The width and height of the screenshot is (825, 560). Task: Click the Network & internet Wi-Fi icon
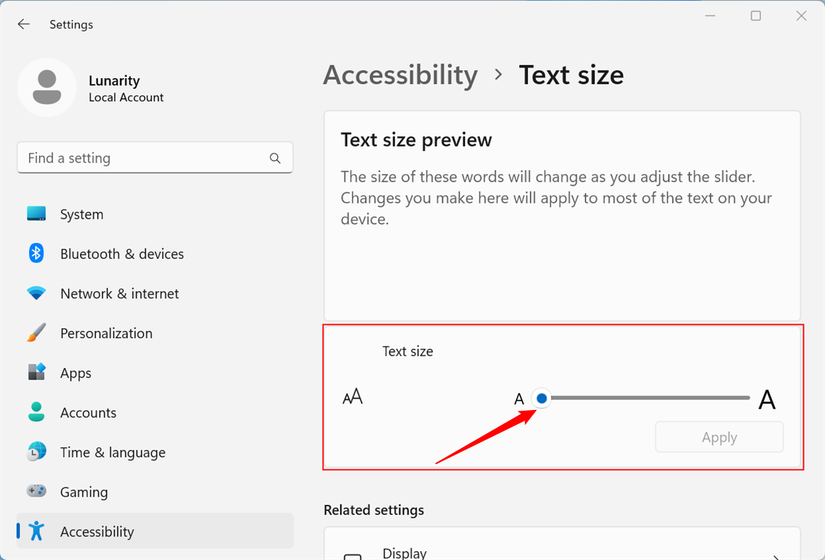pos(37,294)
